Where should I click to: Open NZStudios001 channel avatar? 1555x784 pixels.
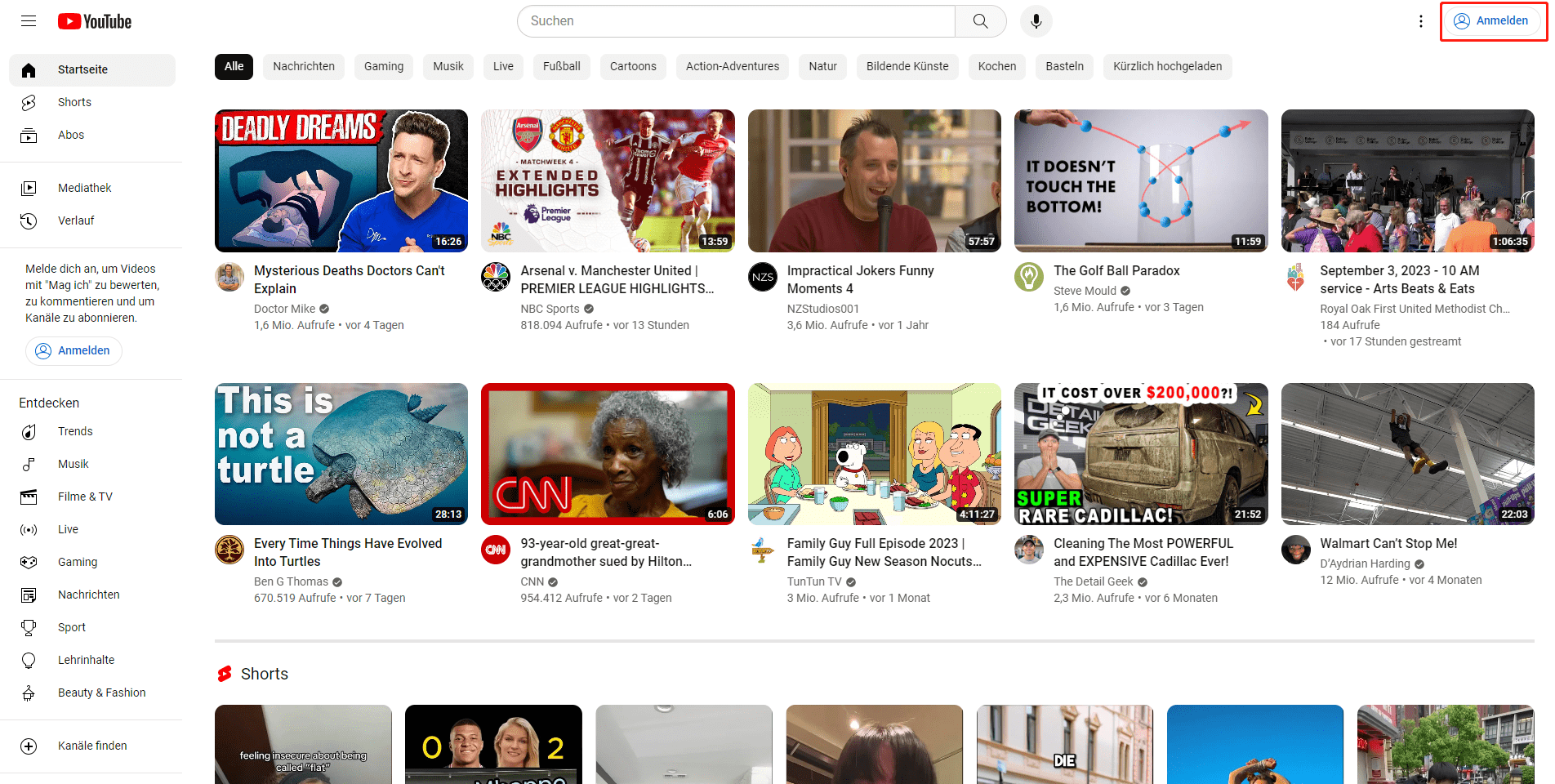click(x=763, y=278)
